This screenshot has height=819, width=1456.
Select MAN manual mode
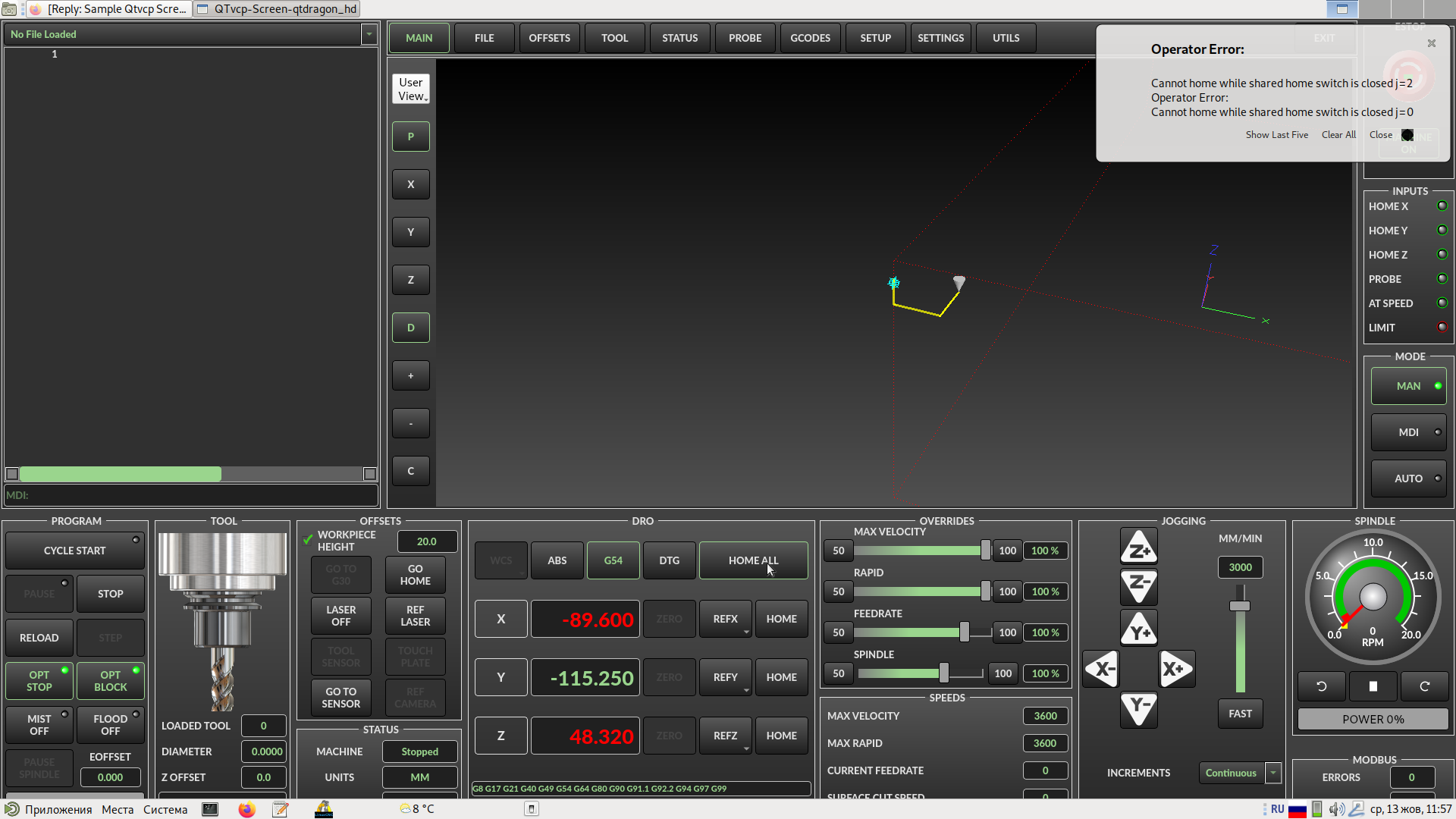[1409, 386]
